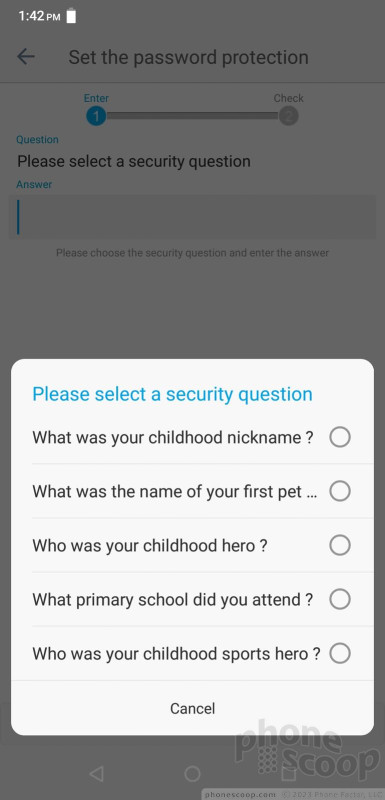Tap the Android back navigation triangle

point(96,773)
